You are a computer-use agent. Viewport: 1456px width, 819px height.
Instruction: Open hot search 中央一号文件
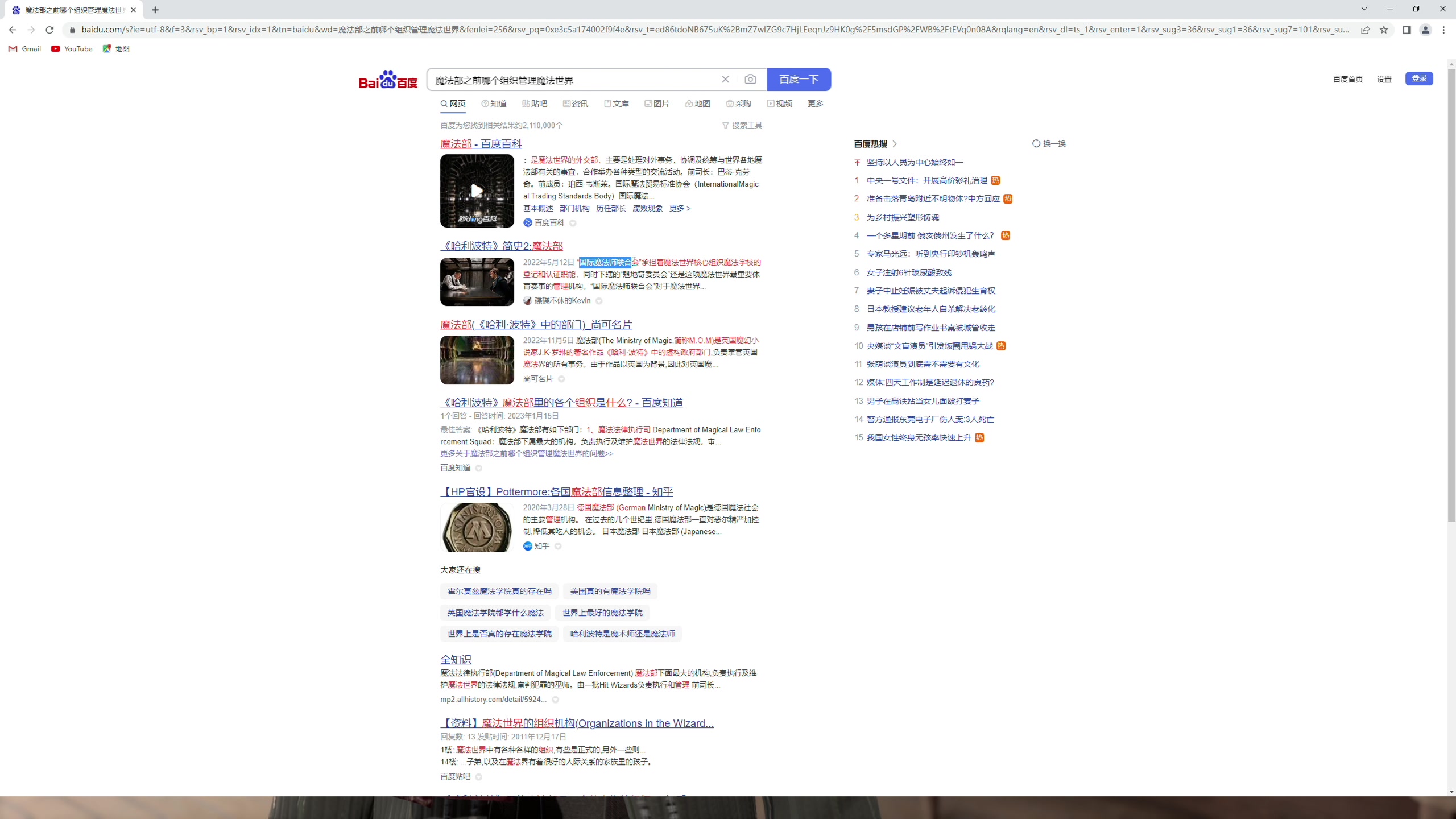coord(927,180)
